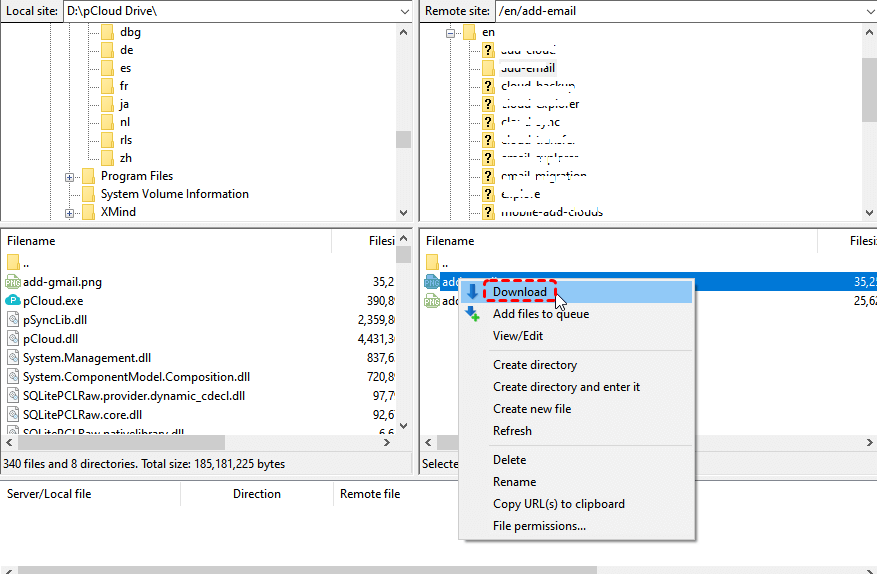This screenshot has width=877, height=574.
Task: Click the pCloud.exe file icon
Action: point(13,300)
